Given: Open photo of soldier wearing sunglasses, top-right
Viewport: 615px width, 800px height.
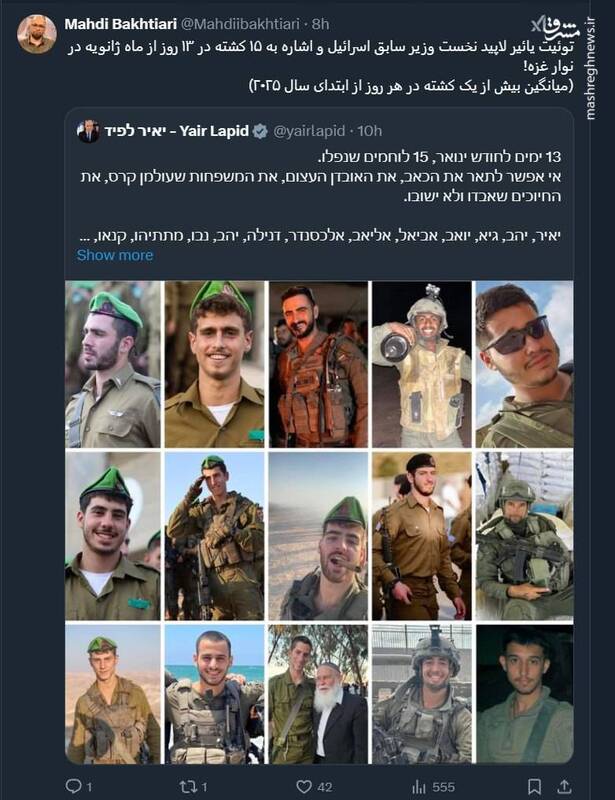Looking at the screenshot, I should tap(523, 364).
